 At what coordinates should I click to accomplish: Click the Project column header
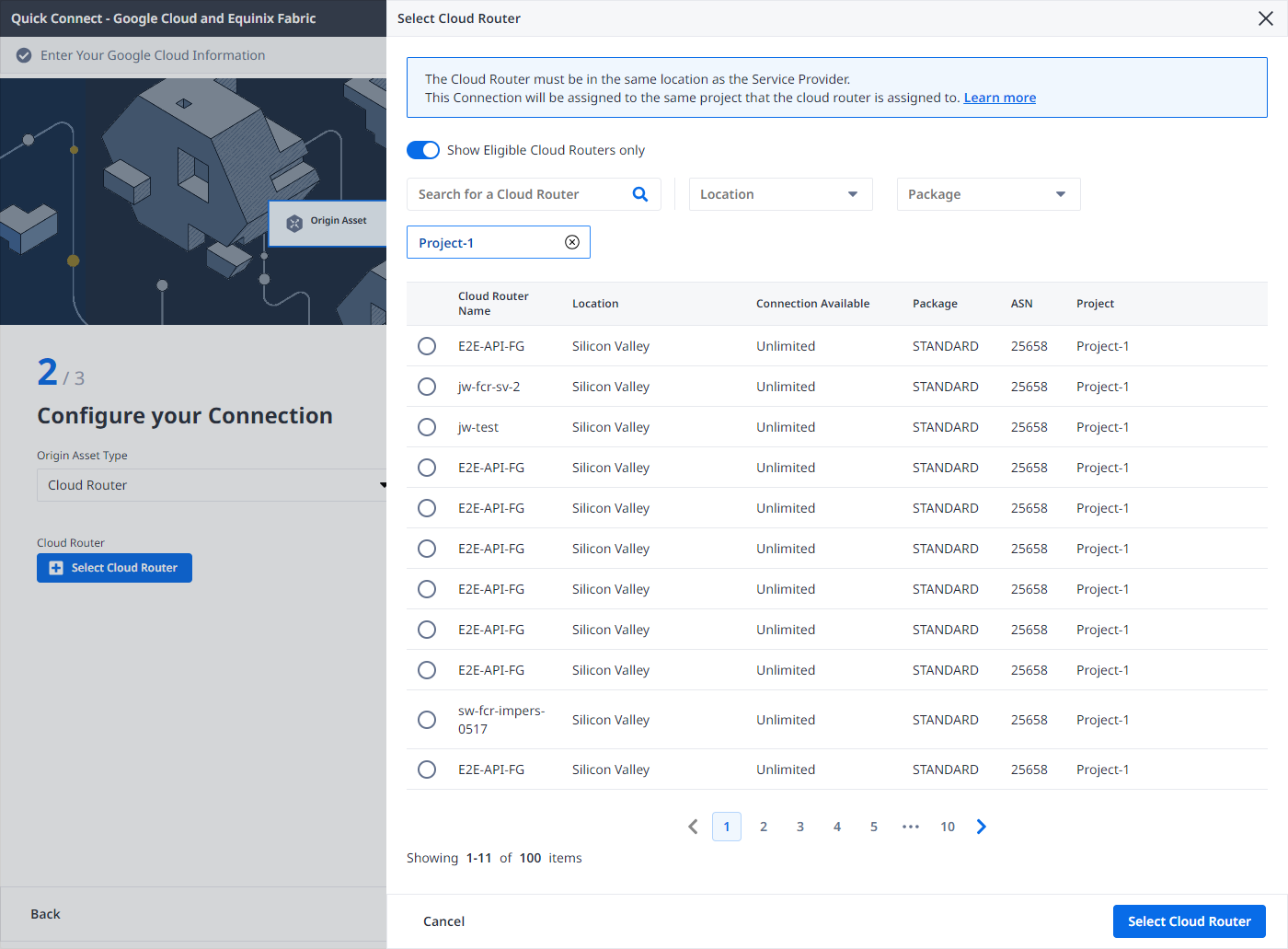pos(1095,304)
